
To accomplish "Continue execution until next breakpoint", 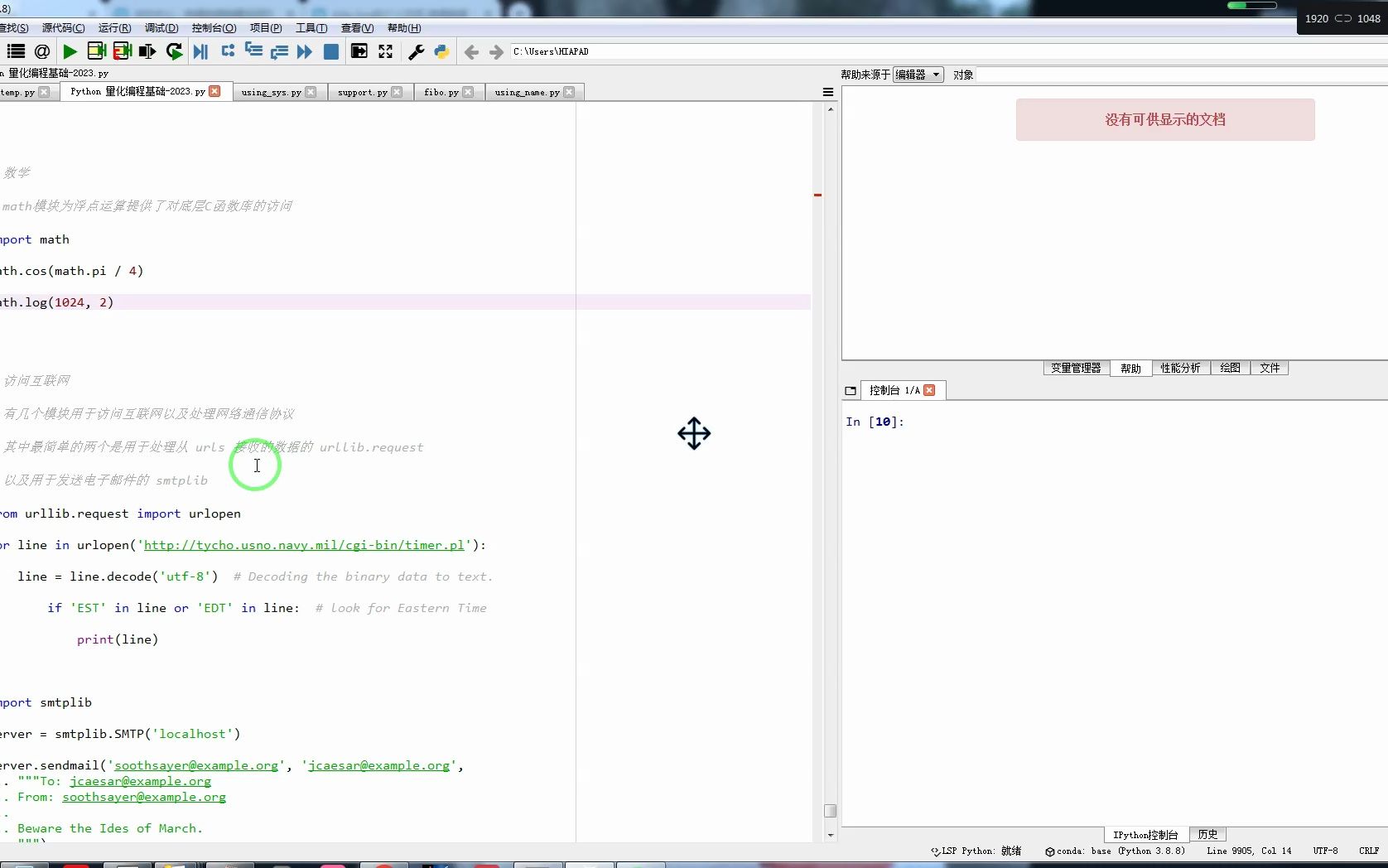I will coord(305,51).
